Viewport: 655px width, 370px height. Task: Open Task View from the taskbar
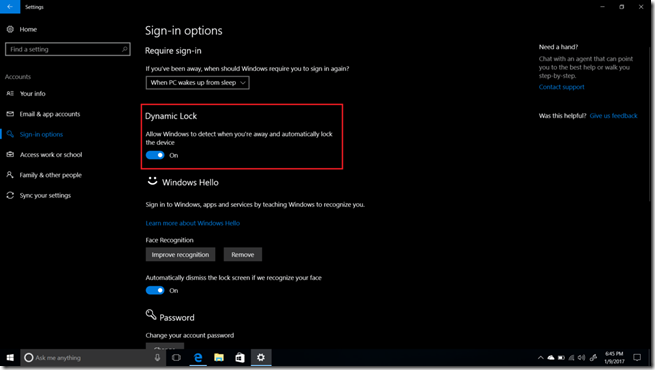point(176,357)
